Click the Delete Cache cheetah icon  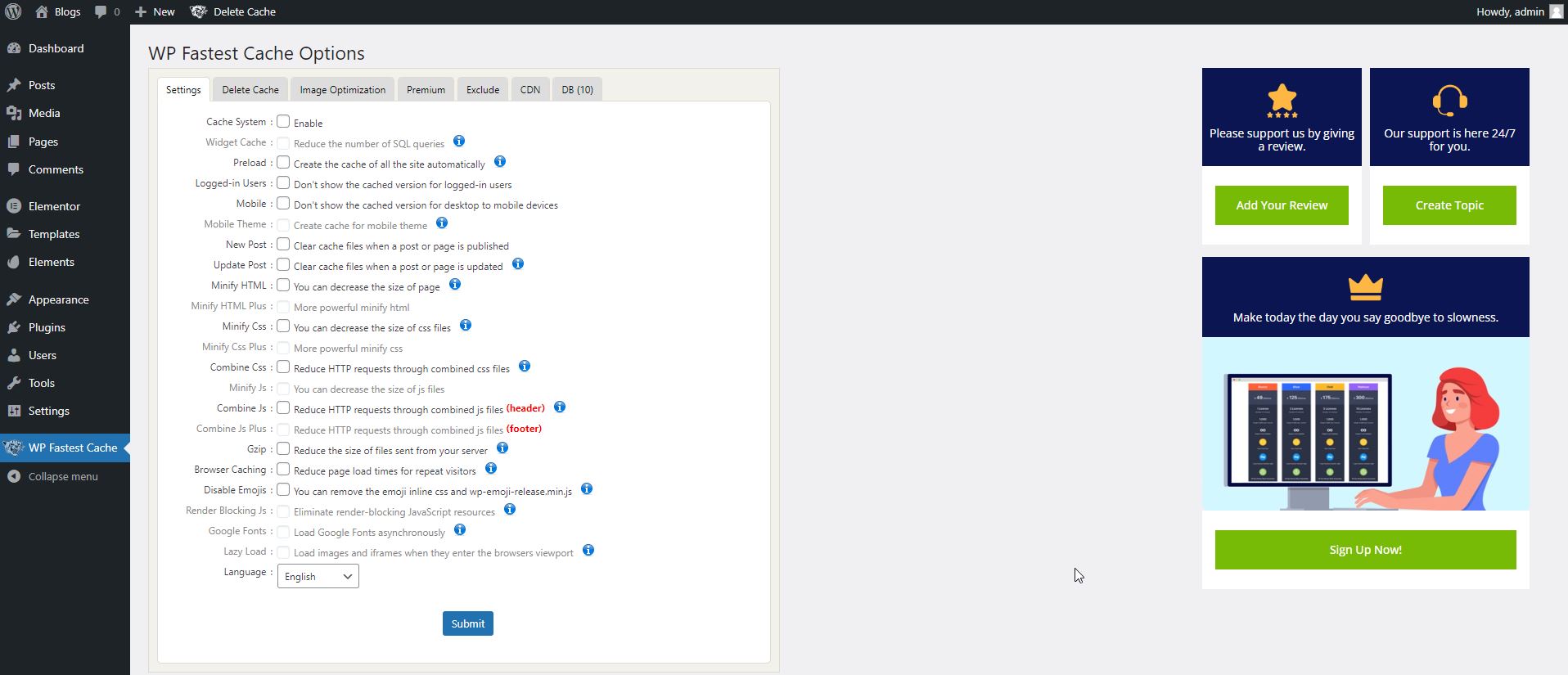pos(198,11)
